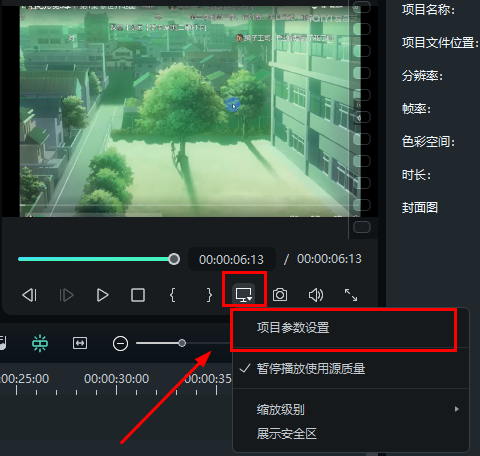The width and height of the screenshot is (480, 456).
Task: Play the preview video
Action: [102, 295]
